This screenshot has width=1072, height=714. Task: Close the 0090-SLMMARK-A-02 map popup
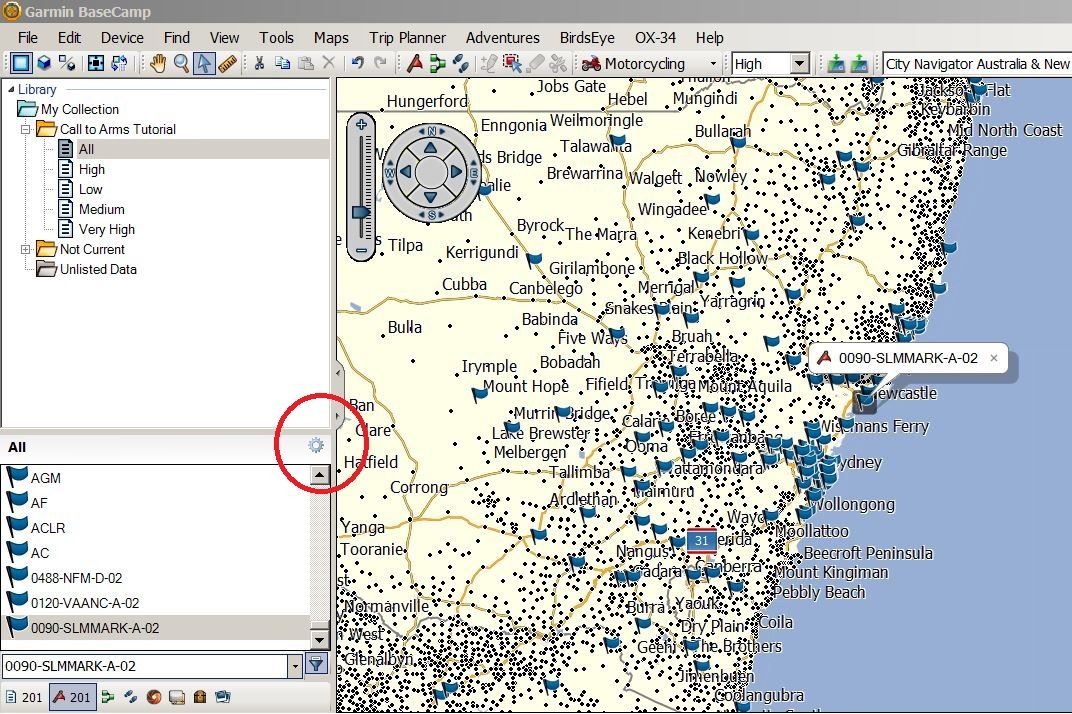click(993, 358)
